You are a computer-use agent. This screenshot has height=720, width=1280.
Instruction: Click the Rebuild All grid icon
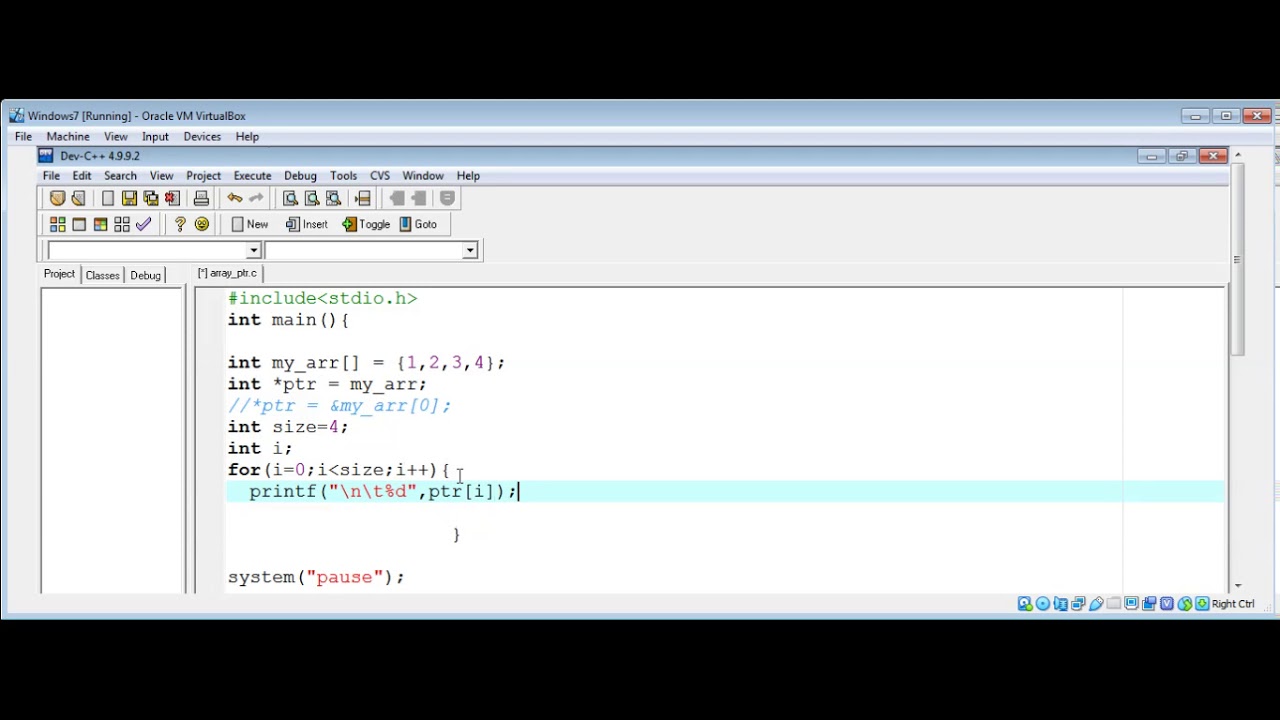[122, 224]
